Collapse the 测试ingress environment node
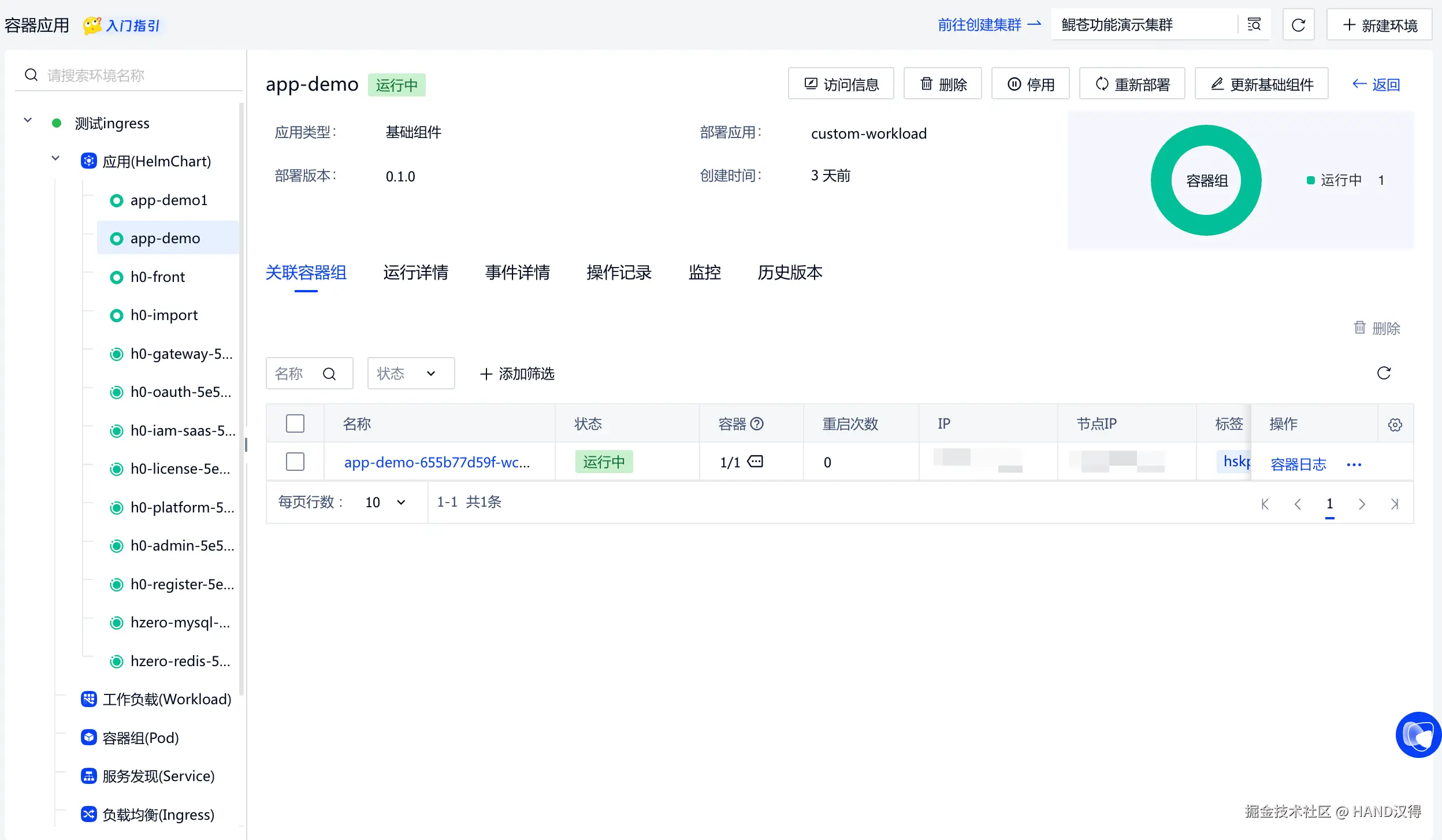The image size is (1442, 840). tap(28, 121)
